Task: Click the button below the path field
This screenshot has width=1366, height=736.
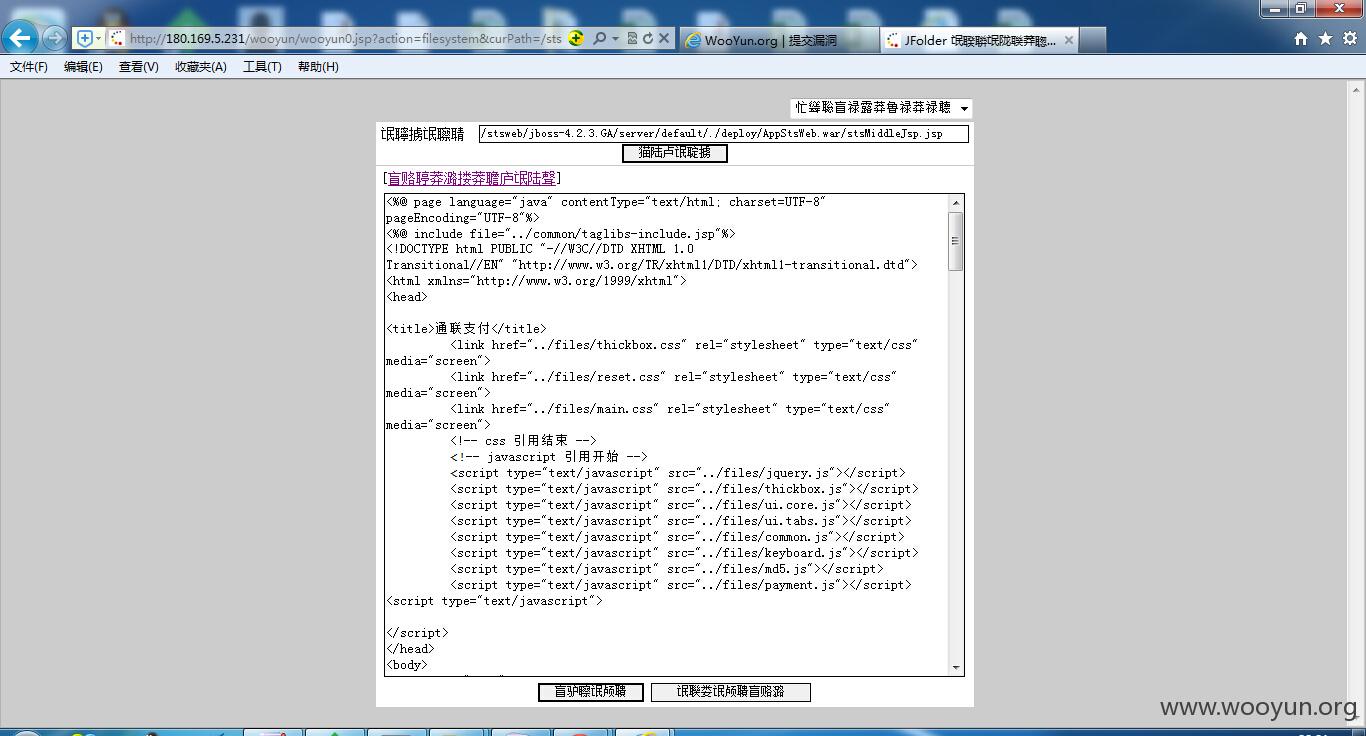Action: click(x=675, y=153)
